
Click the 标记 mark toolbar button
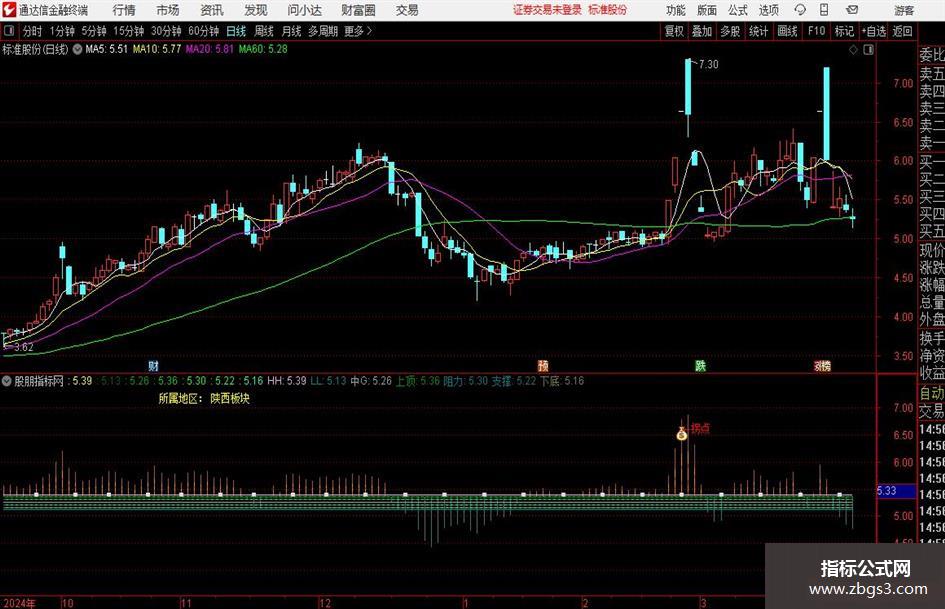(x=844, y=31)
